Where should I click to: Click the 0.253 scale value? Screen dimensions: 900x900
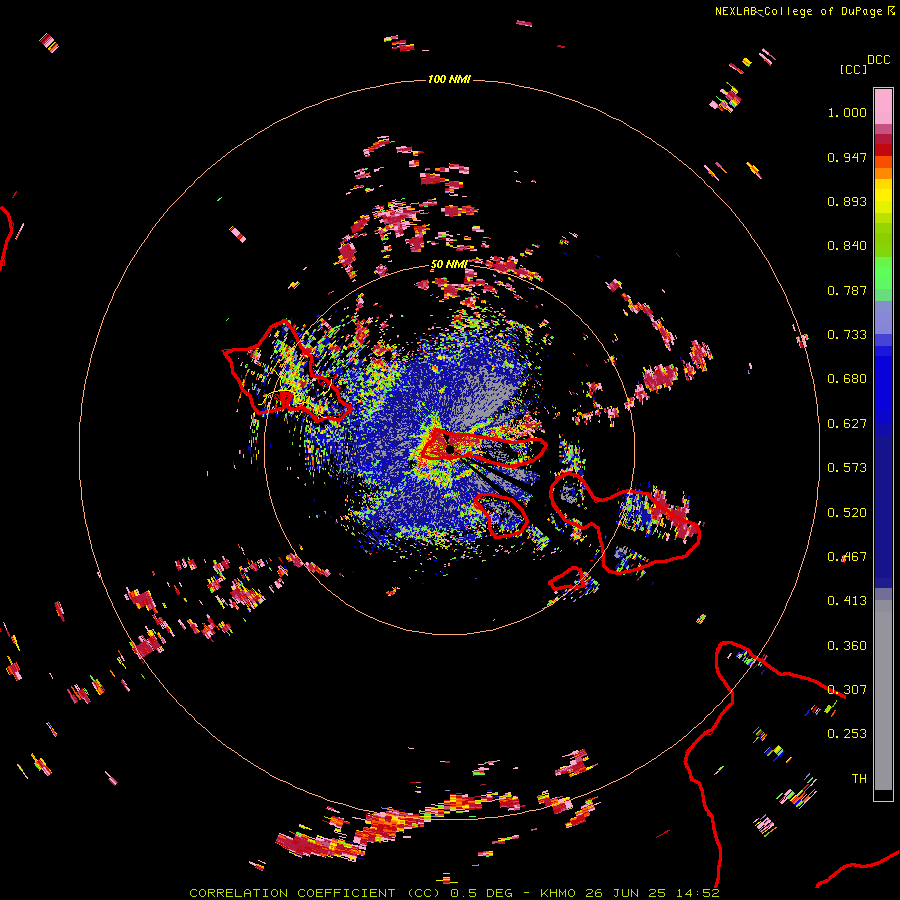[x=847, y=734]
